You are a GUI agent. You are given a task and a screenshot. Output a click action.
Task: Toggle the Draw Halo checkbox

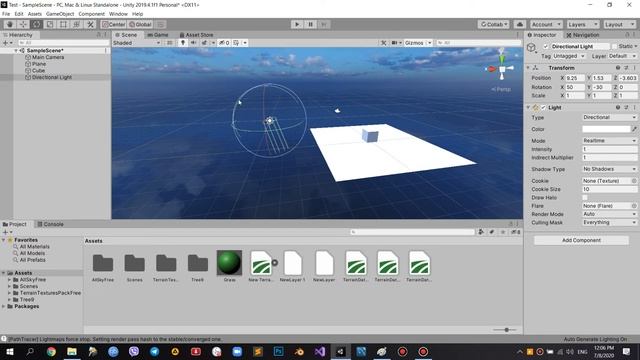coord(585,198)
